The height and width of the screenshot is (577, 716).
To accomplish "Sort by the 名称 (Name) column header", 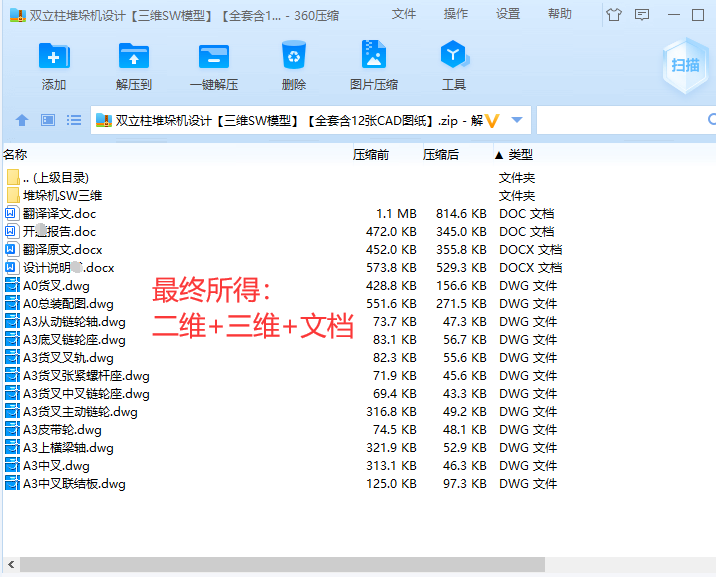I will coord(15,155).
